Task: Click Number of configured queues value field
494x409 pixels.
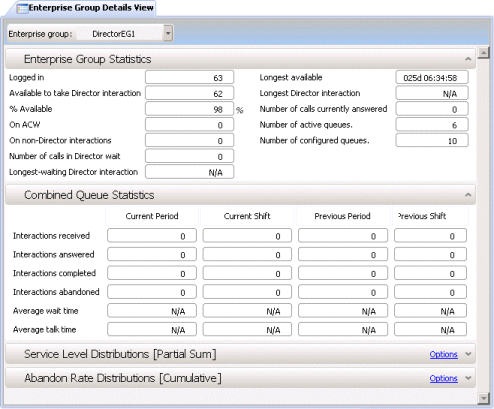Action: [x=432, y=140]
